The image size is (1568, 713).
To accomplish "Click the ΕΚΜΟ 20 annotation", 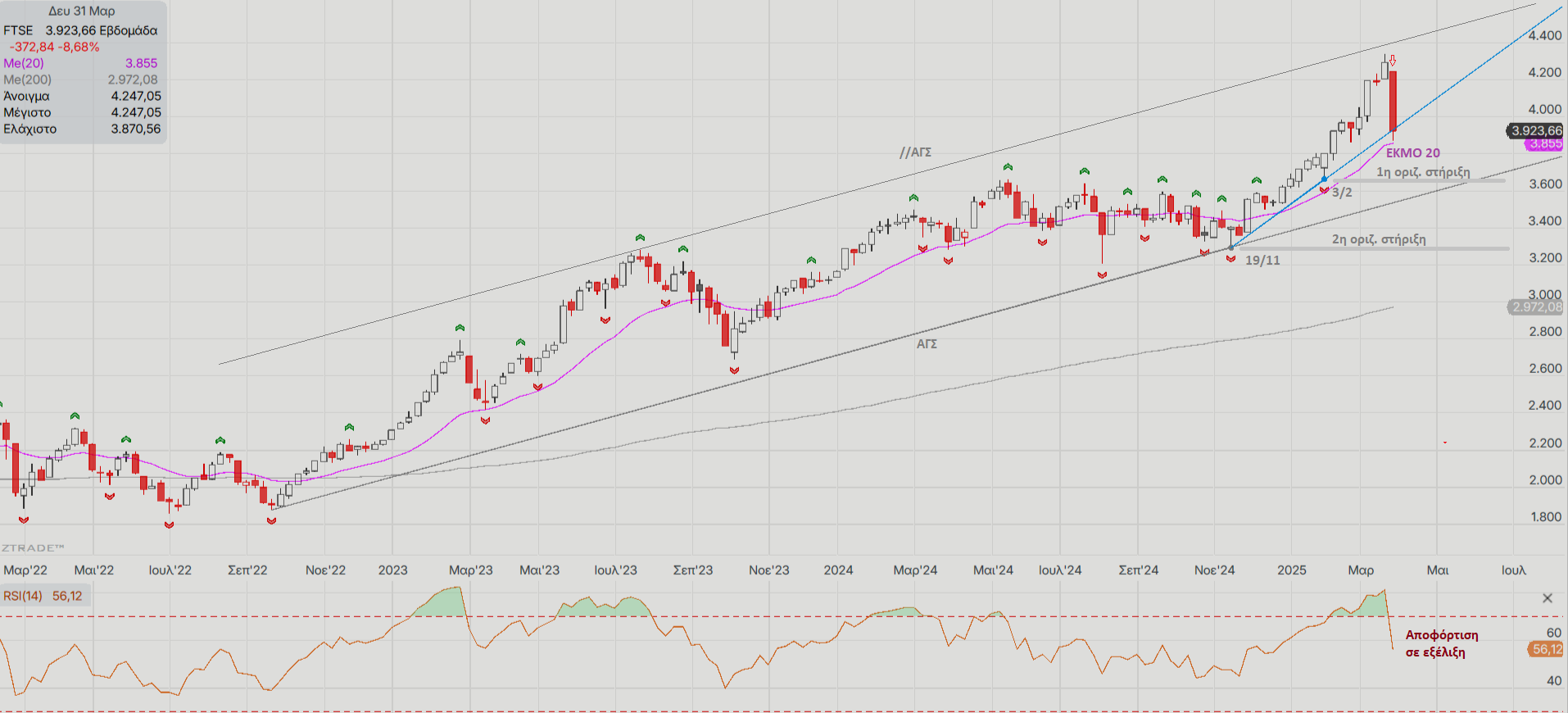I will coord(1413,153).
